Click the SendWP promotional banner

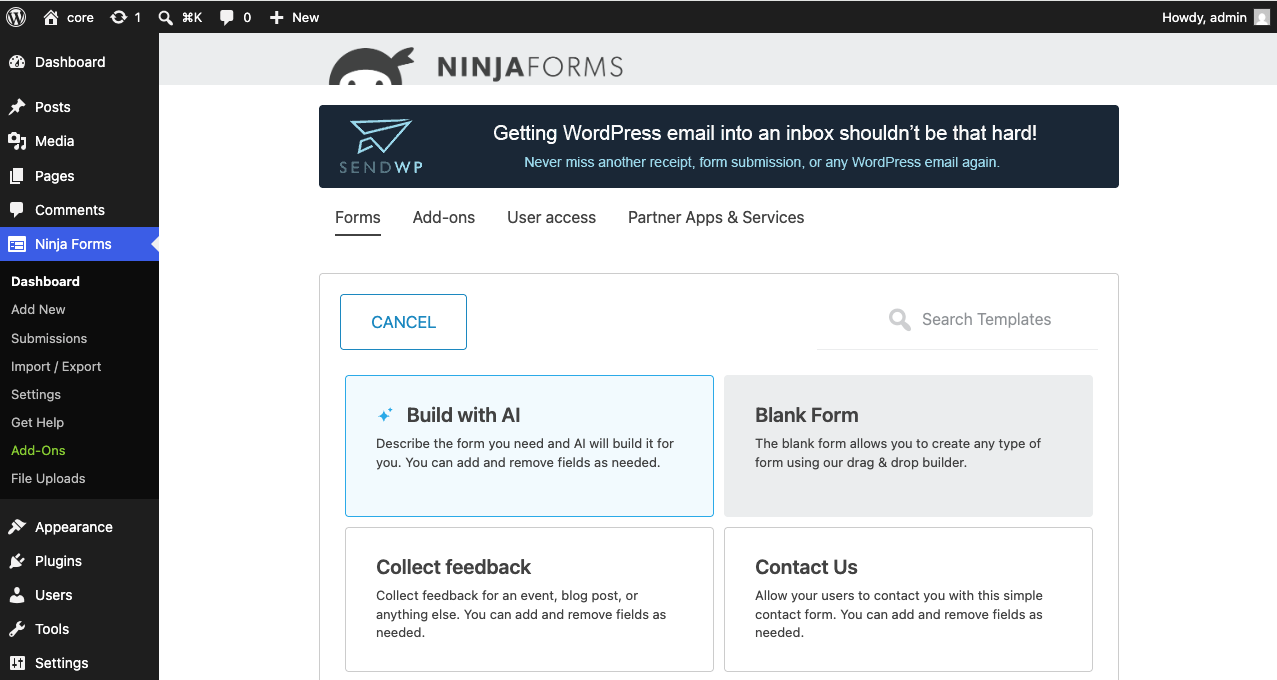click(x=719, y=146)
